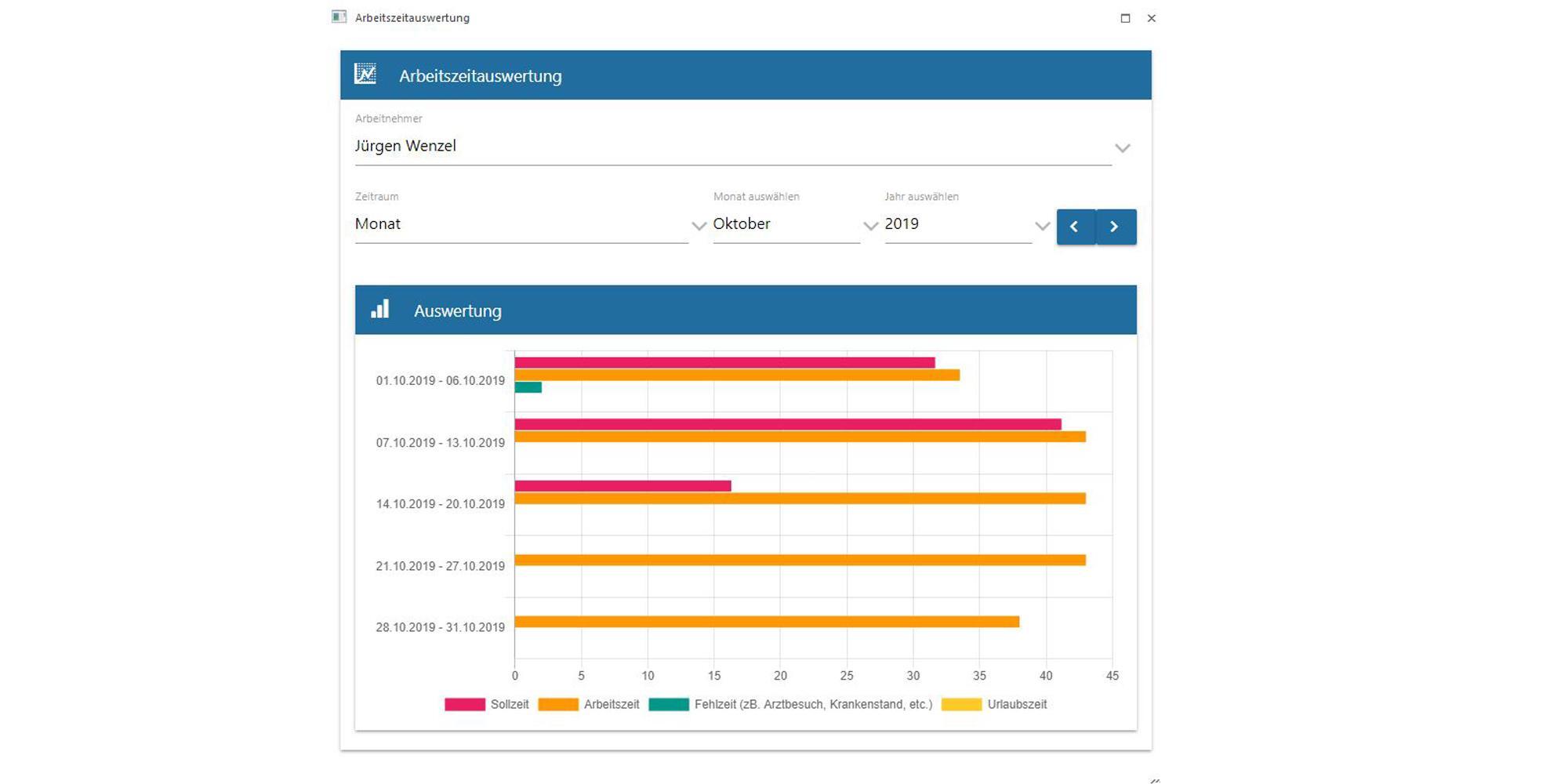
Task: Toggle Urlaubszeit legend color swatch
Action: click(961, 704)
